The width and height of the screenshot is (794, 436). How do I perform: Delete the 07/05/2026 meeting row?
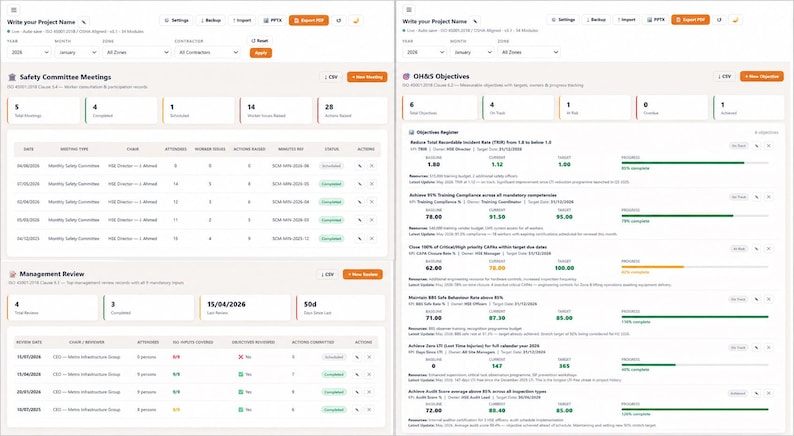(372, 184)
